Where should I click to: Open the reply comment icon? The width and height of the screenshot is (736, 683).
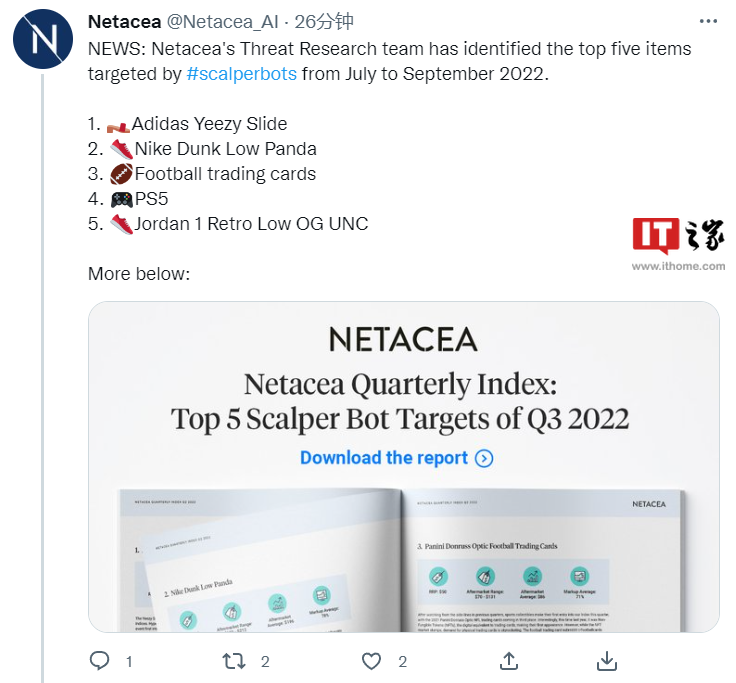(100, 661)
